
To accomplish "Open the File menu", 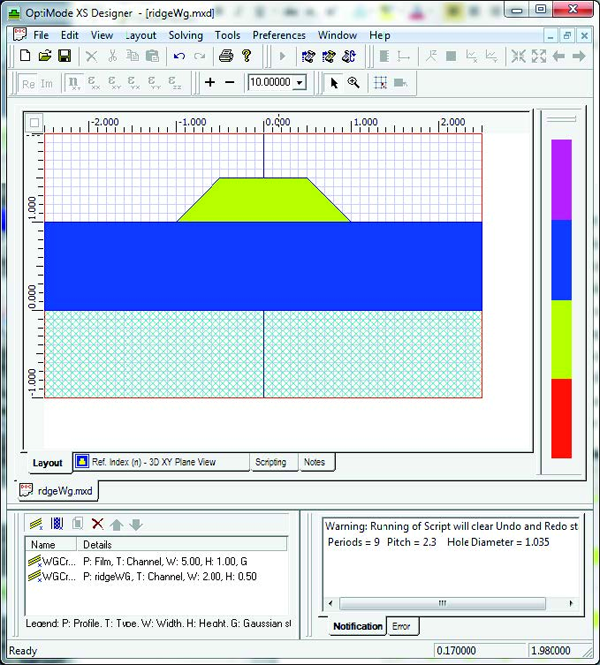I will (41, 35).
